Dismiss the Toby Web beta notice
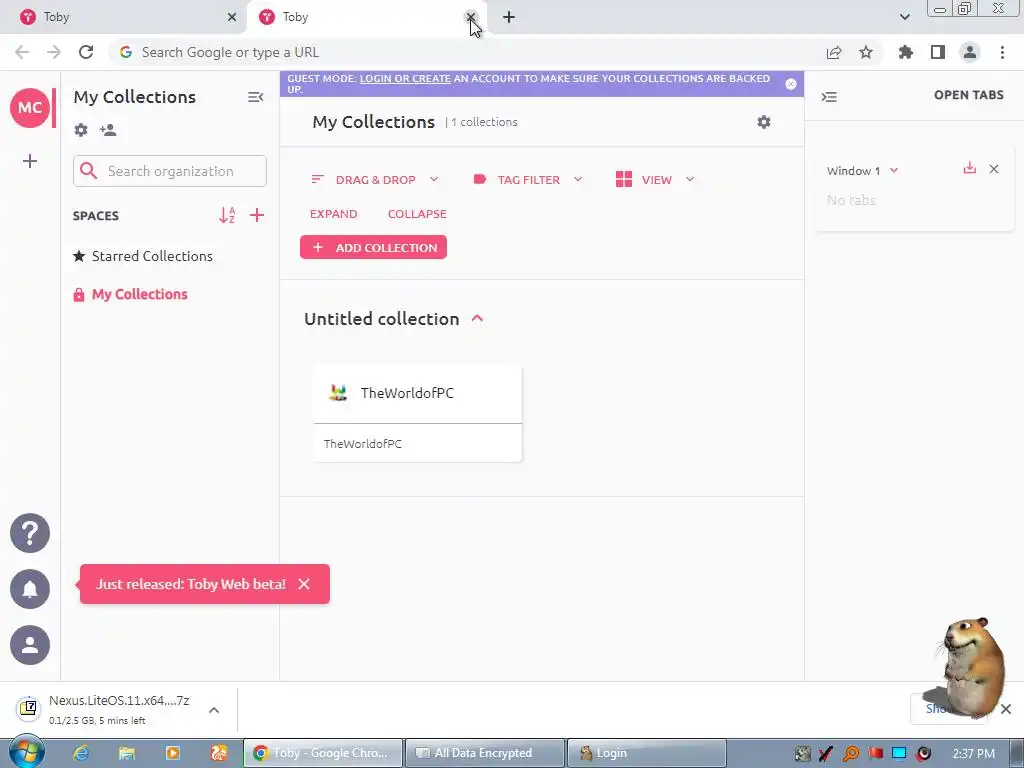The height and width of the screenshot is (768, 1024). coord(304,584)
